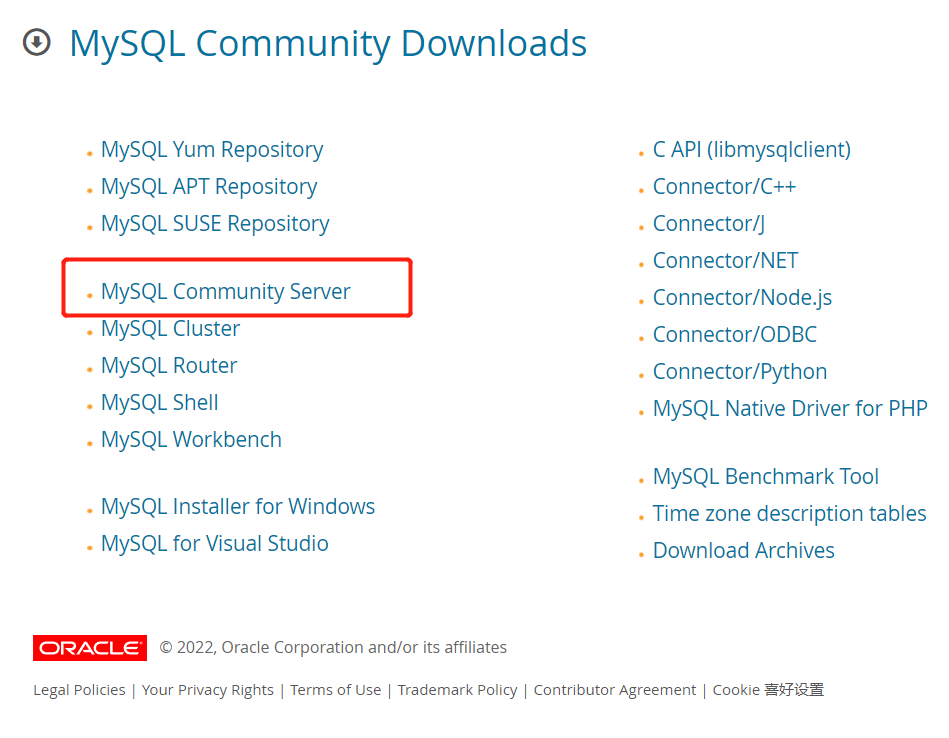Viewport: 949px width, 738px height.
Task: Open the Connector/C++ link
Action: (724, 186)
